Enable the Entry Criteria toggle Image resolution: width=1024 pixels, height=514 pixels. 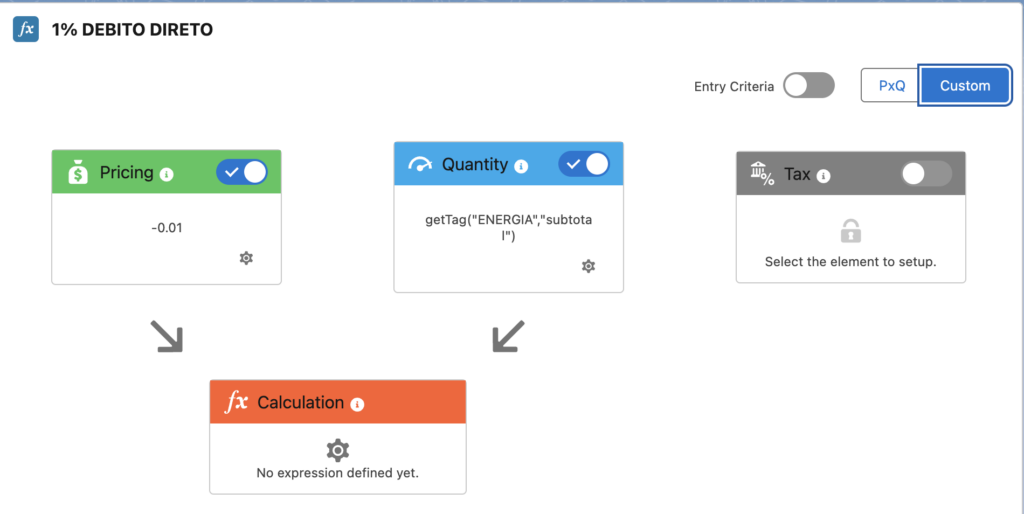coord(808,86)
